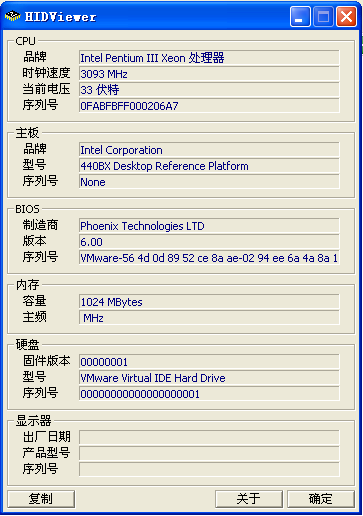Click the 复制 button
Image resolution: width=363 pixels, height=516 pixels.
[41, 499]
